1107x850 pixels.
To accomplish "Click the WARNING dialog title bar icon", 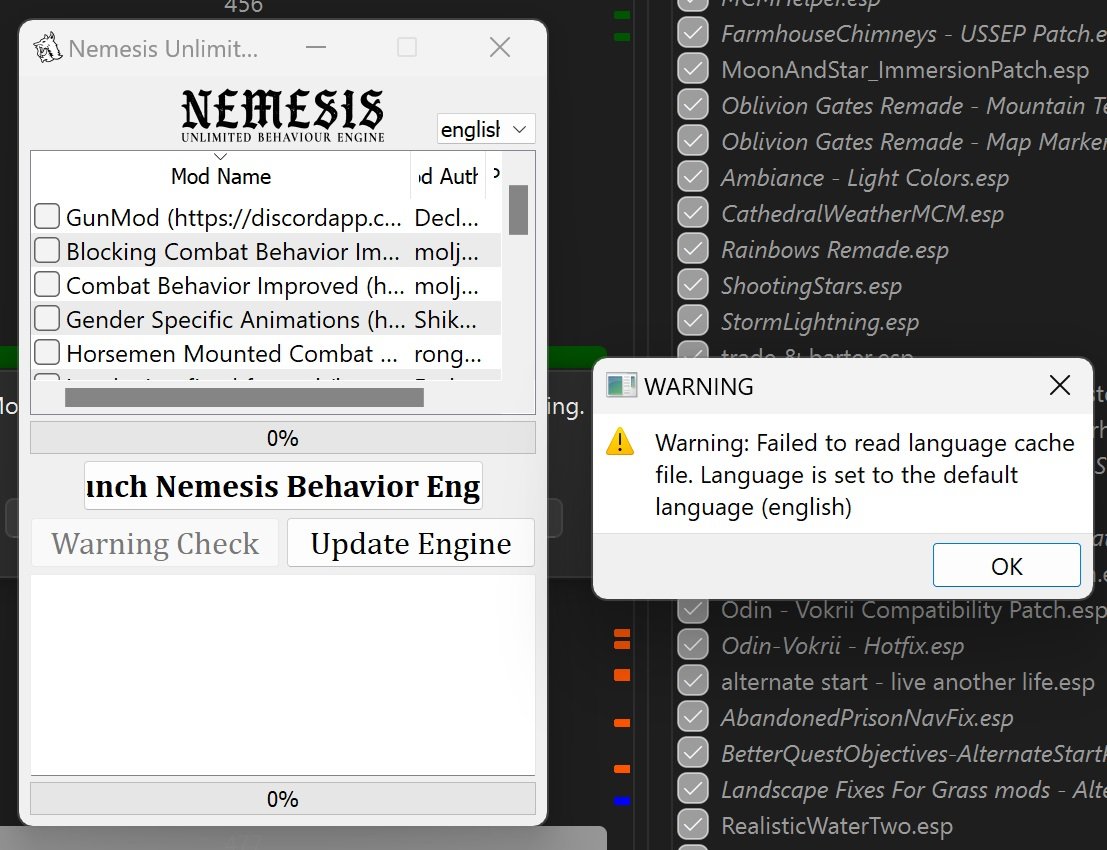I will point(622,386).
